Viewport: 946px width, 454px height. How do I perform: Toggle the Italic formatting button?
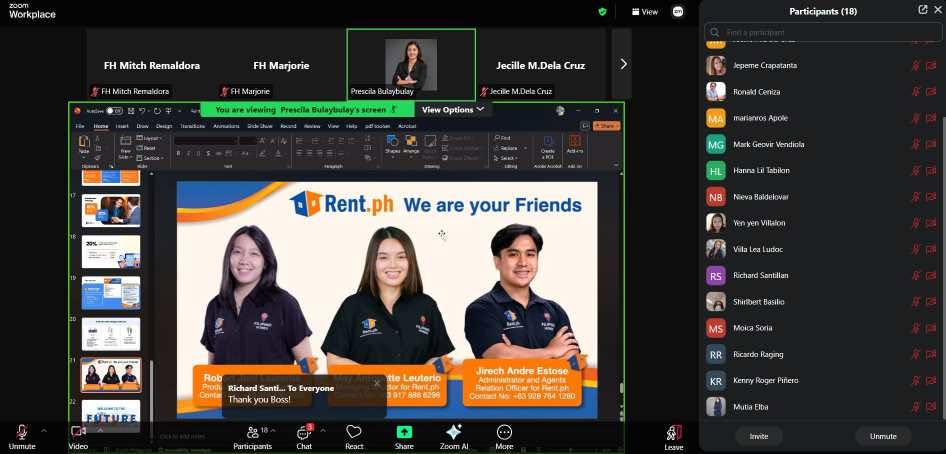click(187, 153)
